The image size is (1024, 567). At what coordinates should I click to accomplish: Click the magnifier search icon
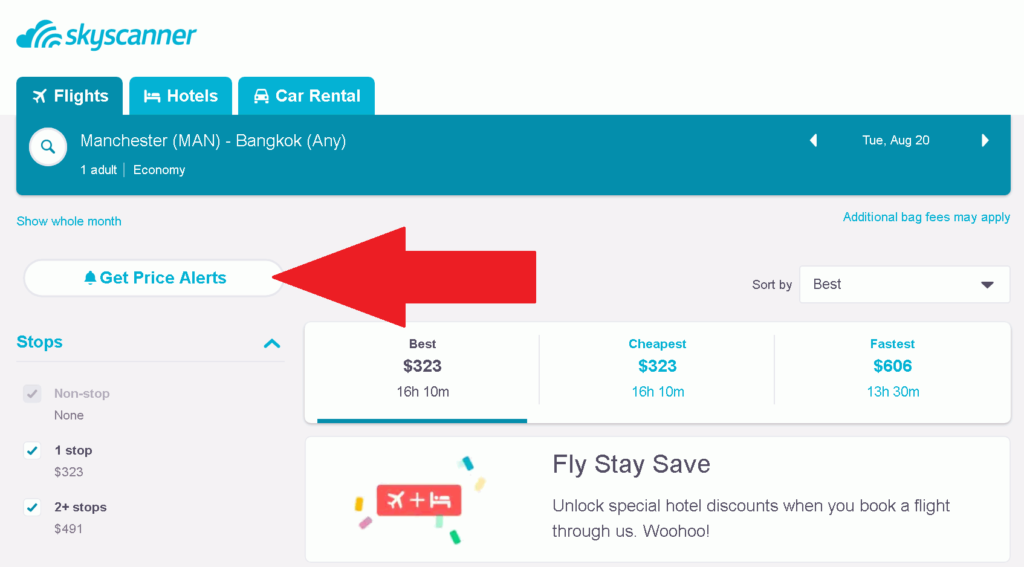point(46,147)
